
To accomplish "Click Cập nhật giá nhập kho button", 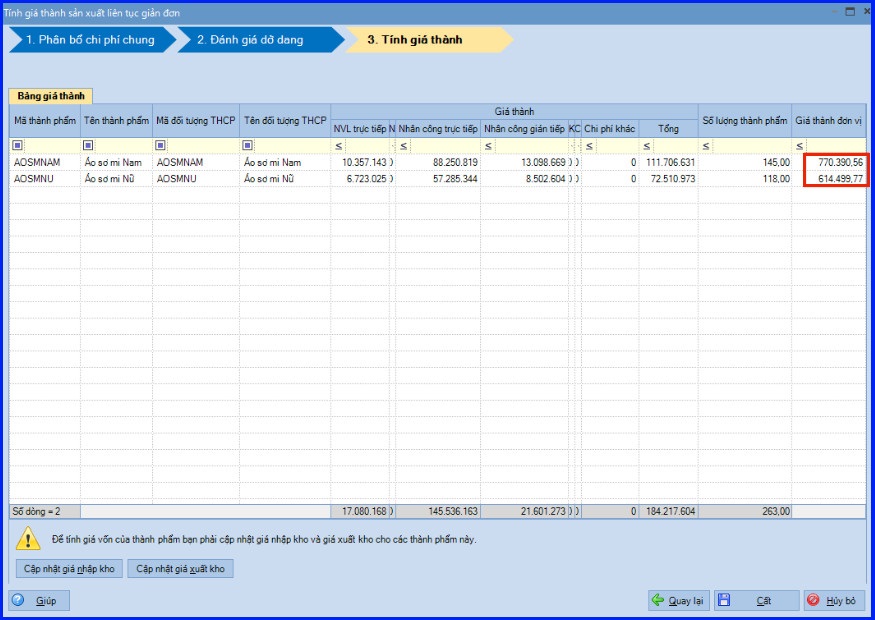I will [69, 569].
